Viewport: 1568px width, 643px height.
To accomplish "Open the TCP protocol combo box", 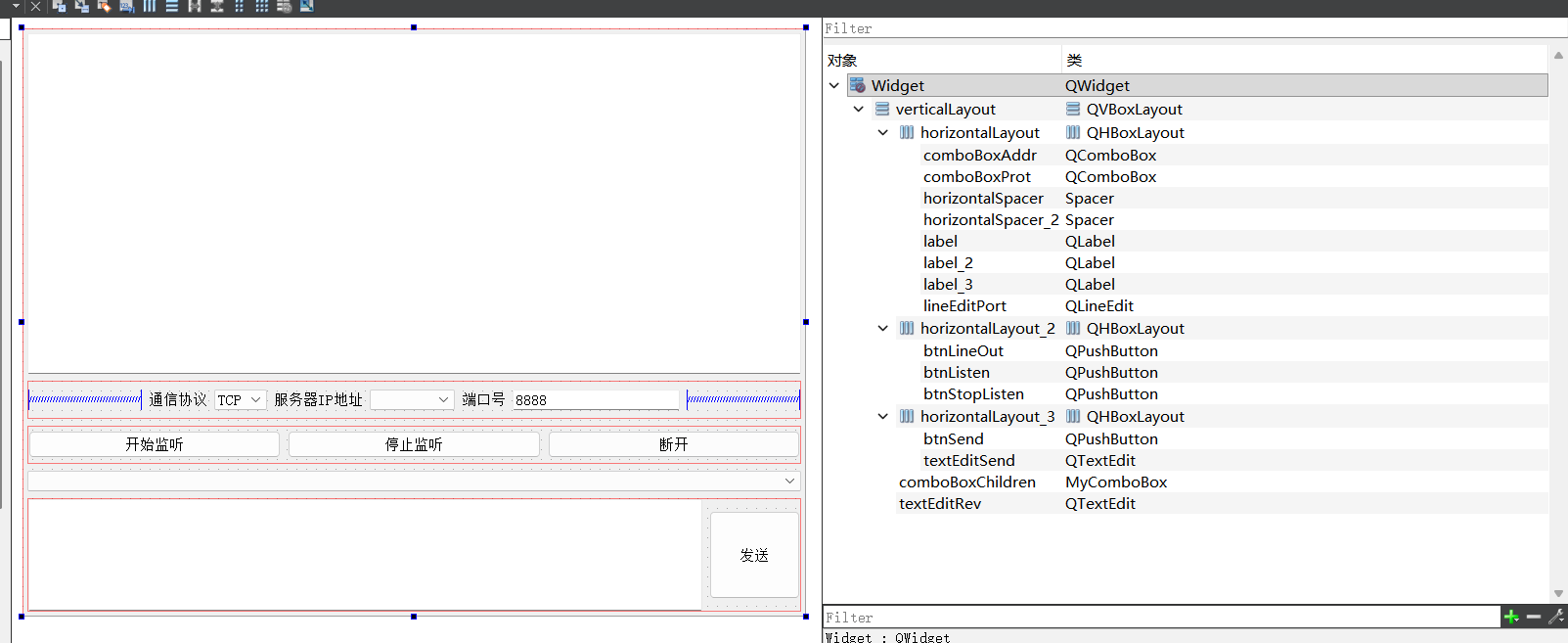I will [x=240, y=399].
